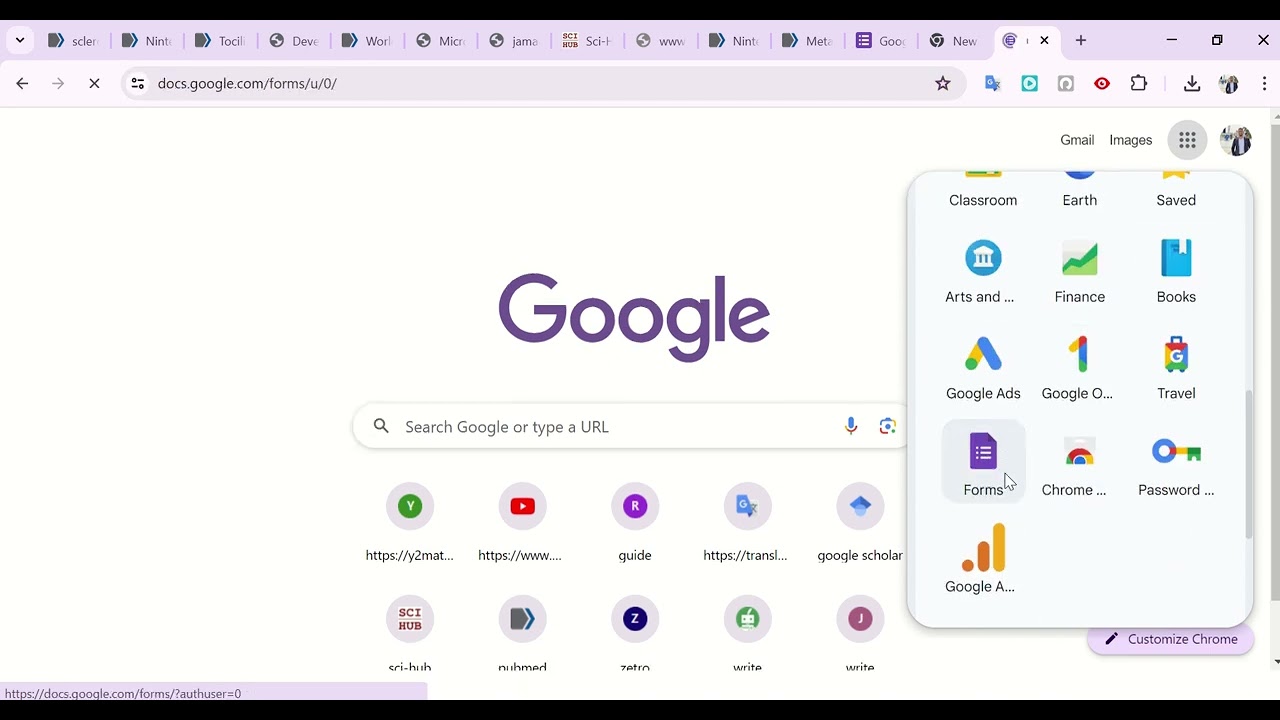Open Google Ads from the apps panel
The width and height of the screenshot is (1280, 720).
coord(983,368)
